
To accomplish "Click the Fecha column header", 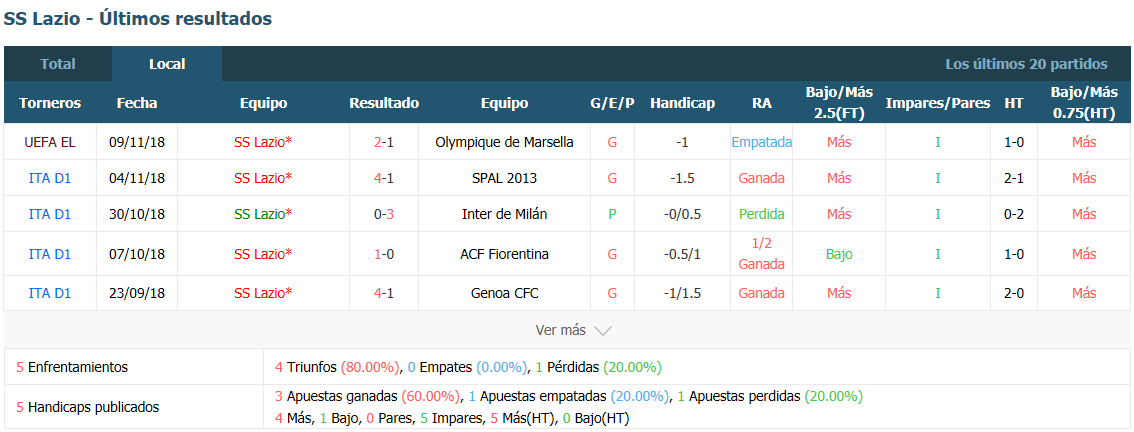I will coord(137,103).
